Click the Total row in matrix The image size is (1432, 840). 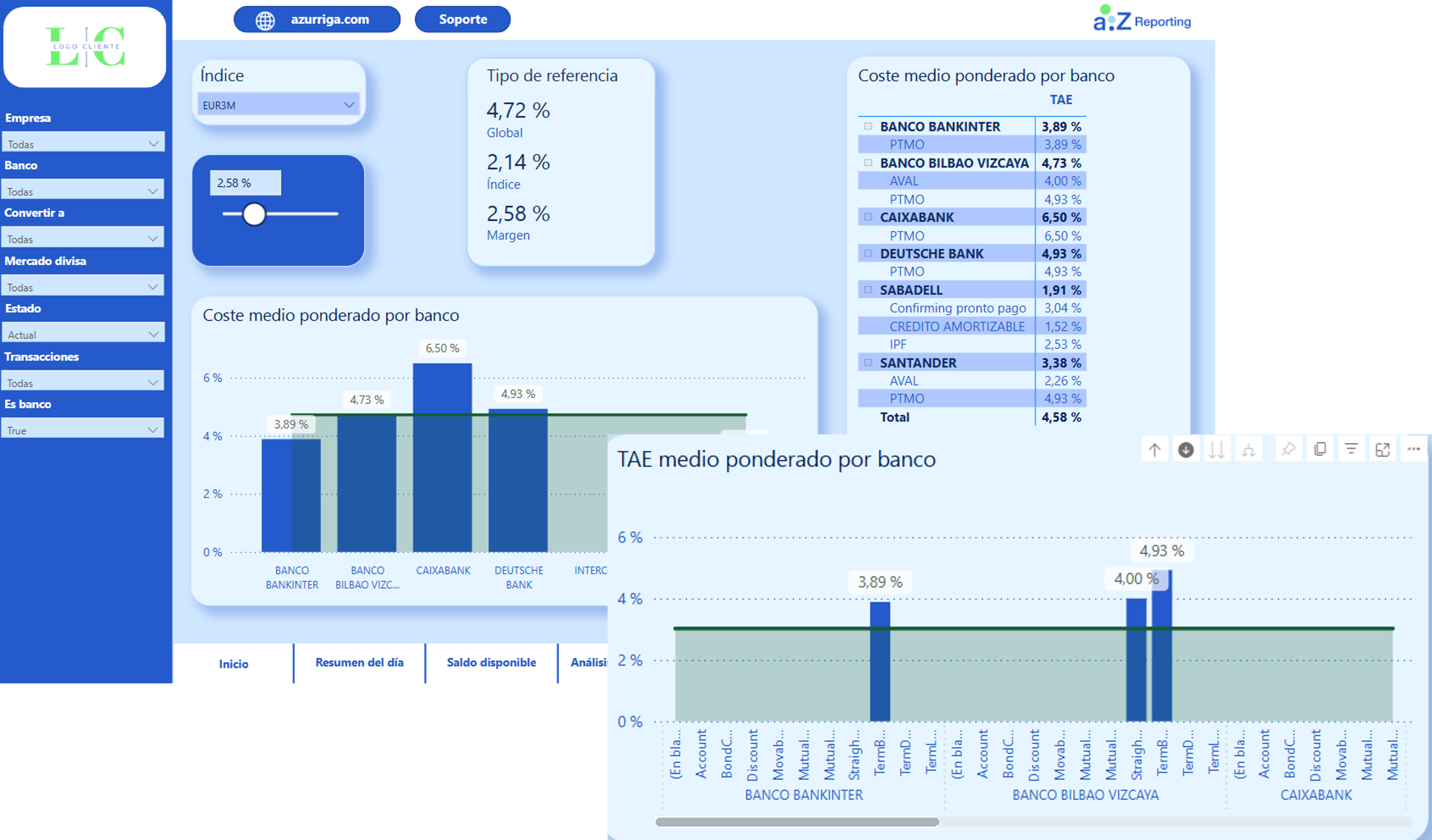click(x=972, y=417)
